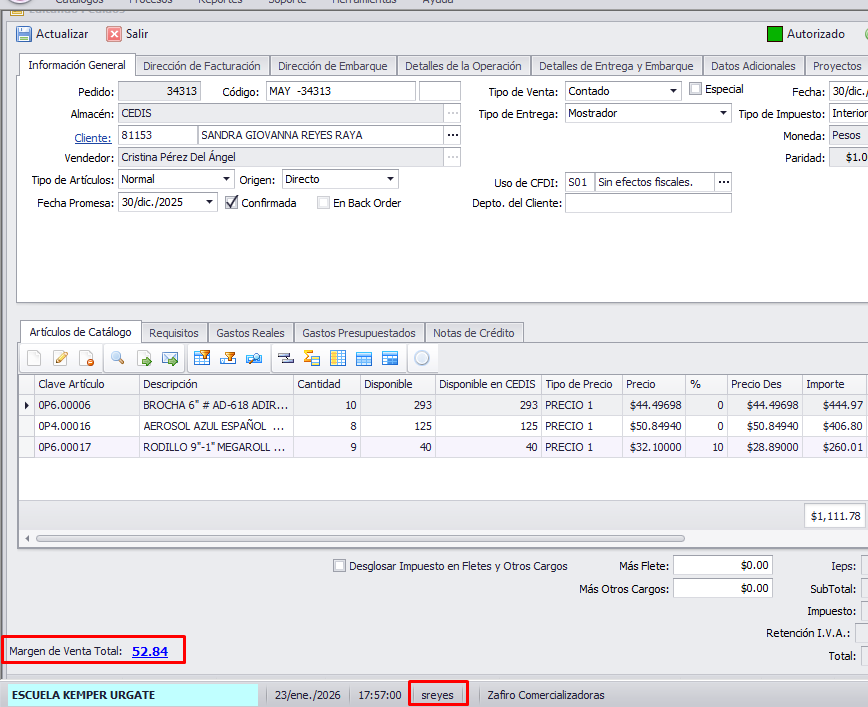Screen dimensions: 868x707
Task: Click the 52.84 sales margin link
Action: (150, 651)
